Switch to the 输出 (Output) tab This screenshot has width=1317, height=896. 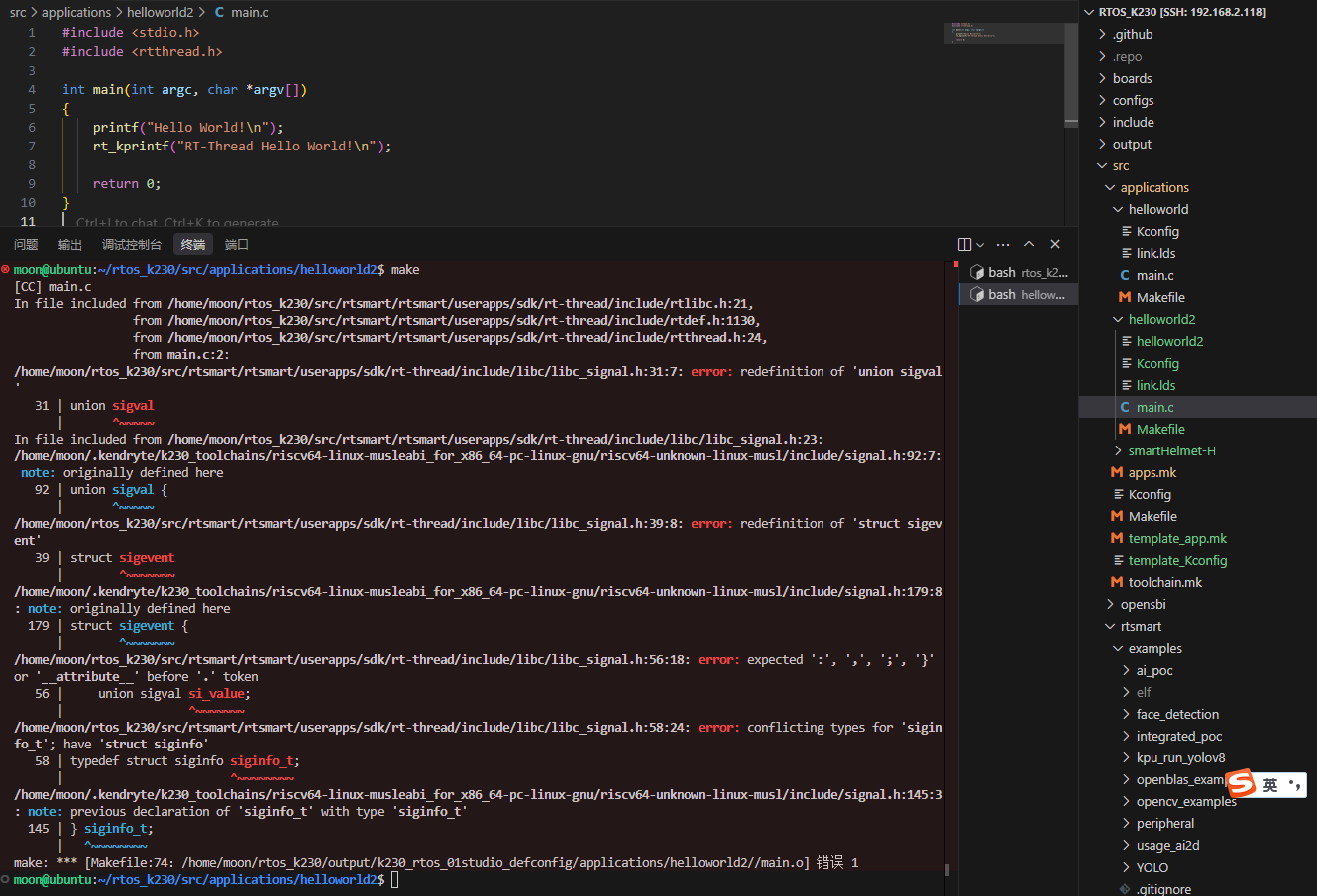pyautogui.click(x=70, y=245)
